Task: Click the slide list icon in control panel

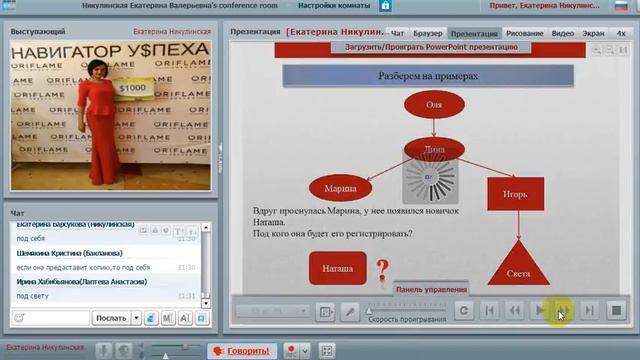Action: [x=325, y=312]
